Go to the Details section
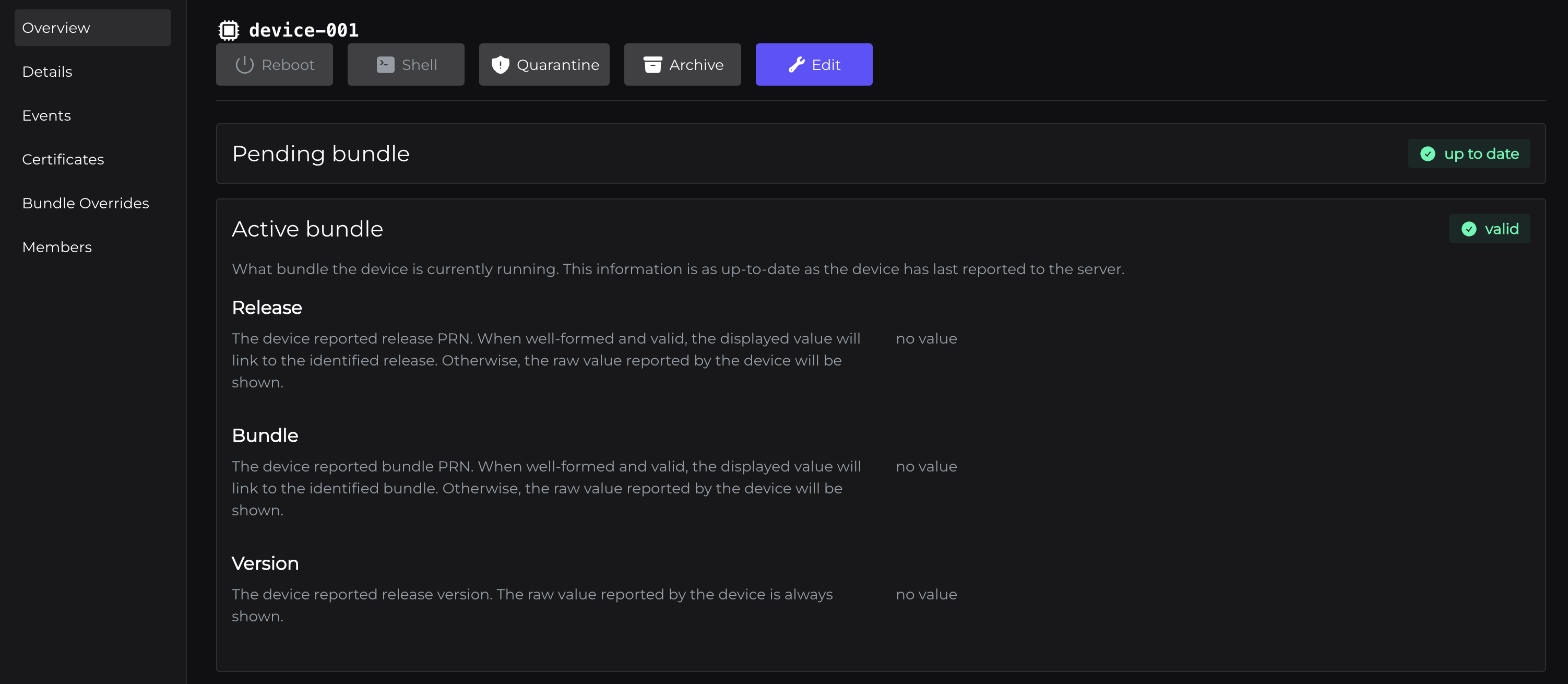The width and height of the screenshot is (1568, 684). coord(47,72)
